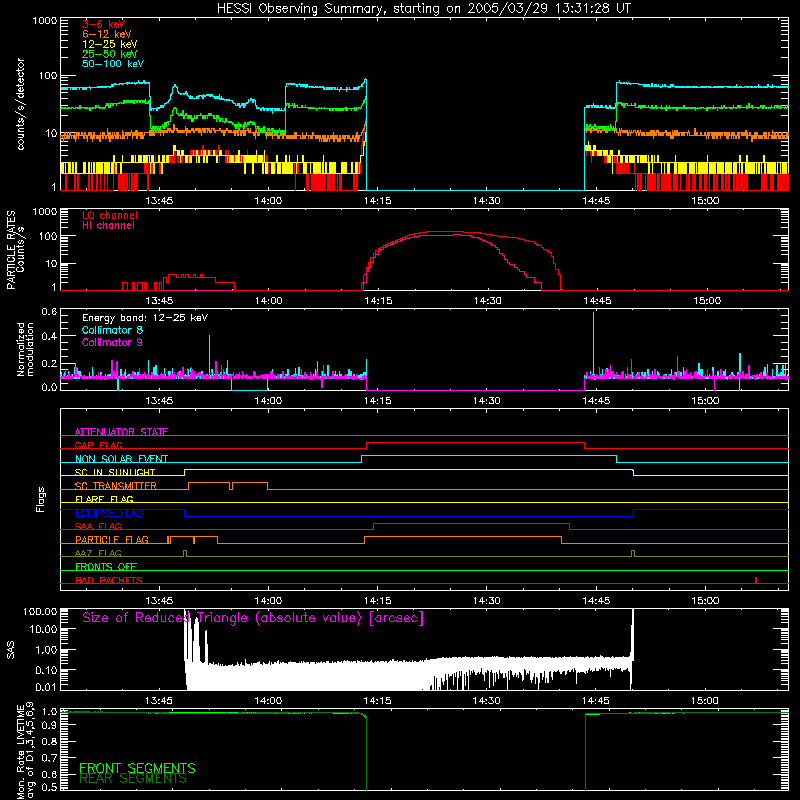Click the 'PARTICLE RATES Counts/s' axis label
This screenshot has height=800, width=800.
[15, 249]
